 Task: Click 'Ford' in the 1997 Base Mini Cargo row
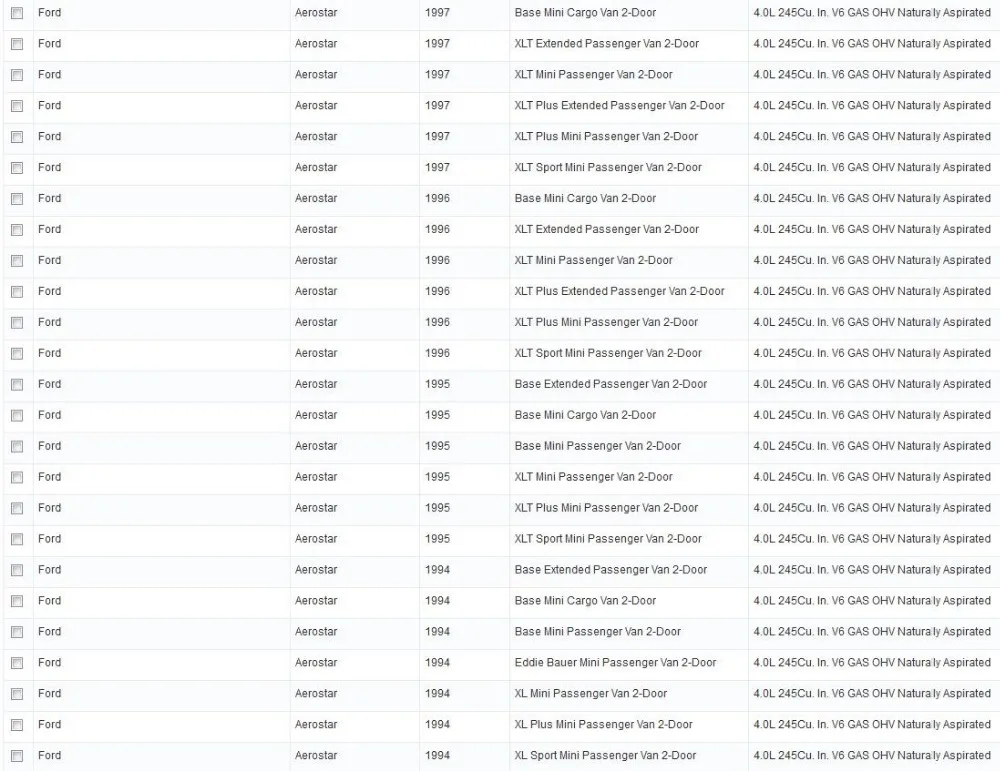point(50,13)
